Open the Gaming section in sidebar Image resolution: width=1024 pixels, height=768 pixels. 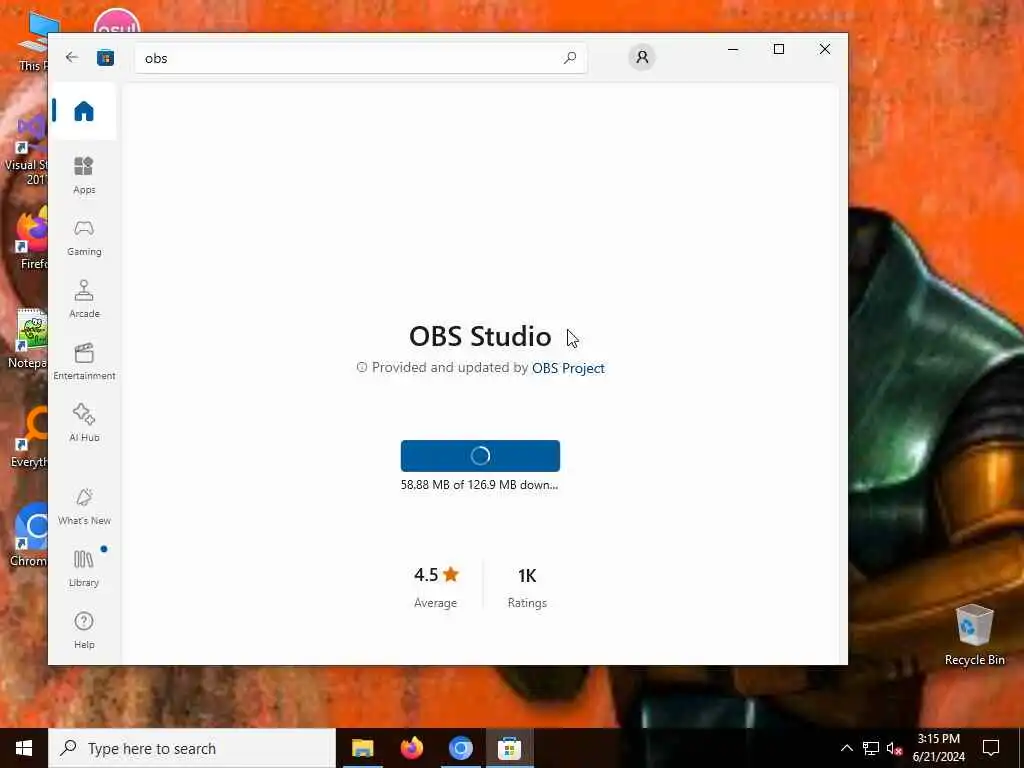point(84,238)
